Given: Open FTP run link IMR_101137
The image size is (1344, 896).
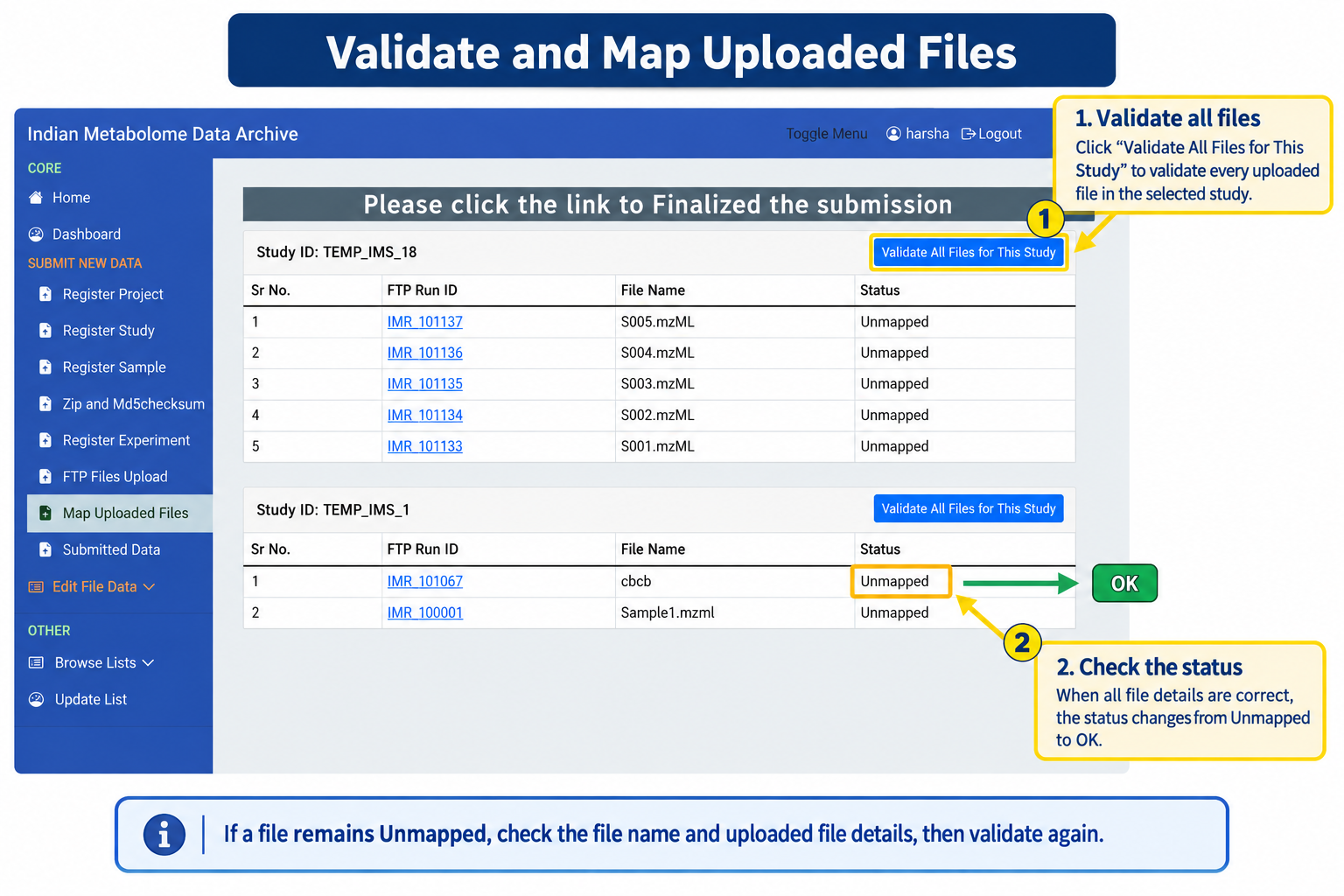Looking at the screenshot, I should 425,322.
